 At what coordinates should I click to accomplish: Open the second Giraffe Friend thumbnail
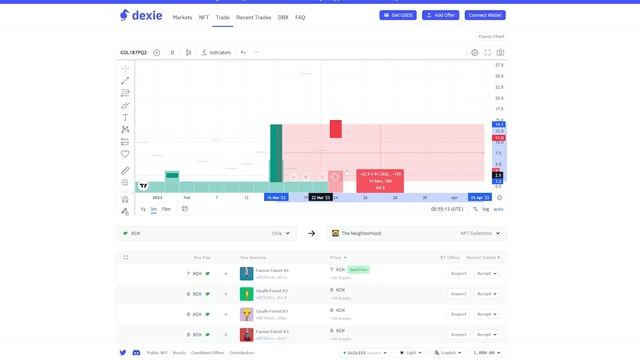click(247, 314)
